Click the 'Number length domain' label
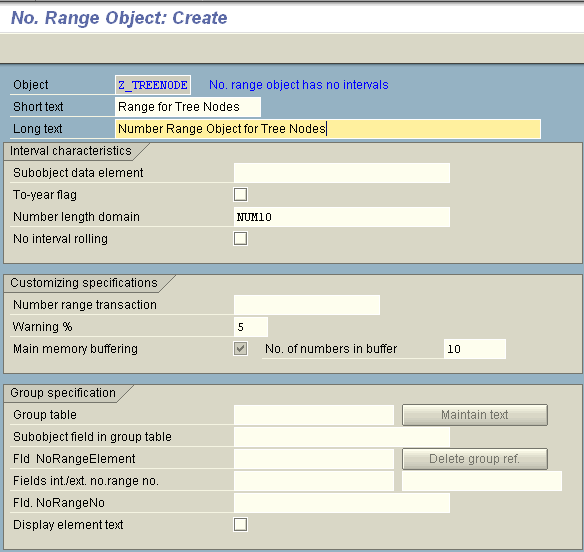This screenshot has height=552, width=584. [76, 217]
